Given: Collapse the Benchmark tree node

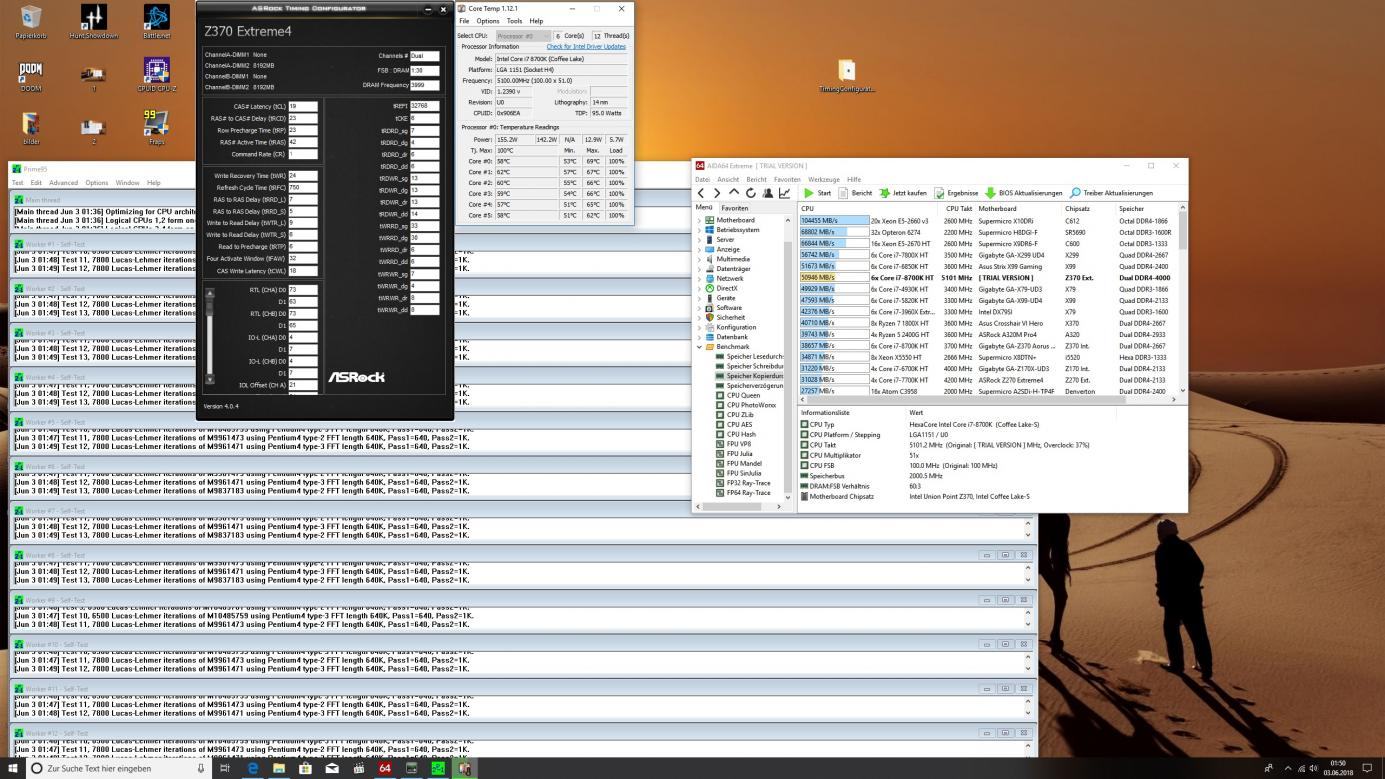Looking at the screenshot, I should tap(699, 347).
